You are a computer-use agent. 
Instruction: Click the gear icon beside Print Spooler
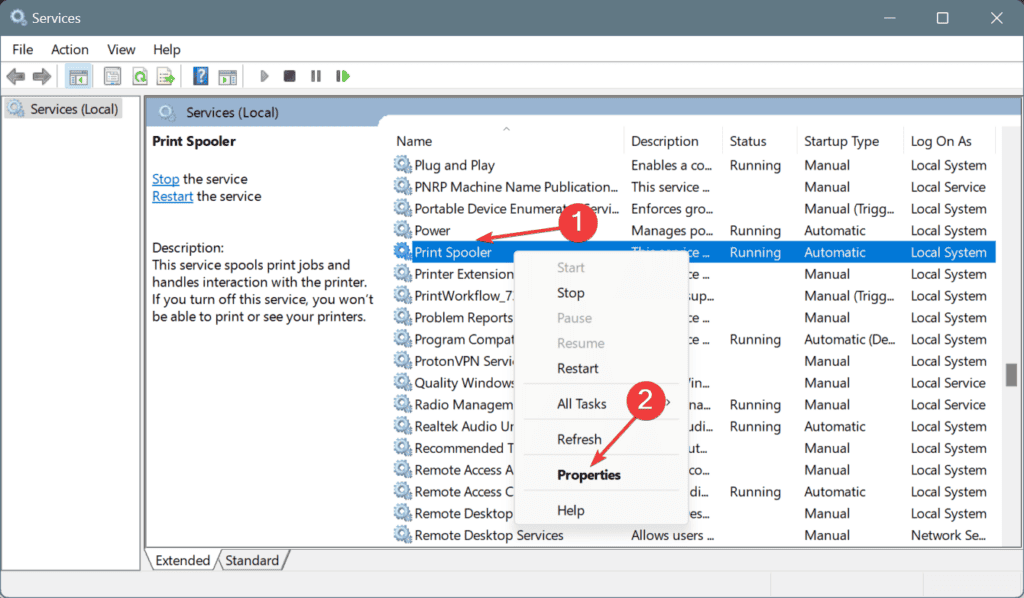(x=402, y=251)
